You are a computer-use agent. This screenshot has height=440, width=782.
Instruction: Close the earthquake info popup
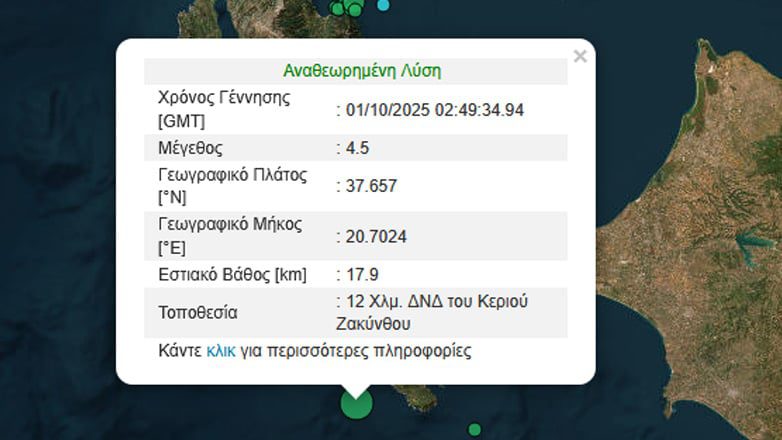tap(580, 57)
